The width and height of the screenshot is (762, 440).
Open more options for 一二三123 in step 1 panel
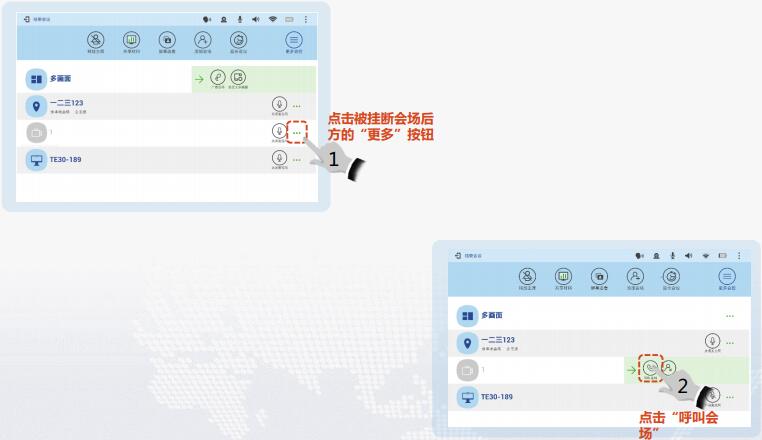(296, 105)
